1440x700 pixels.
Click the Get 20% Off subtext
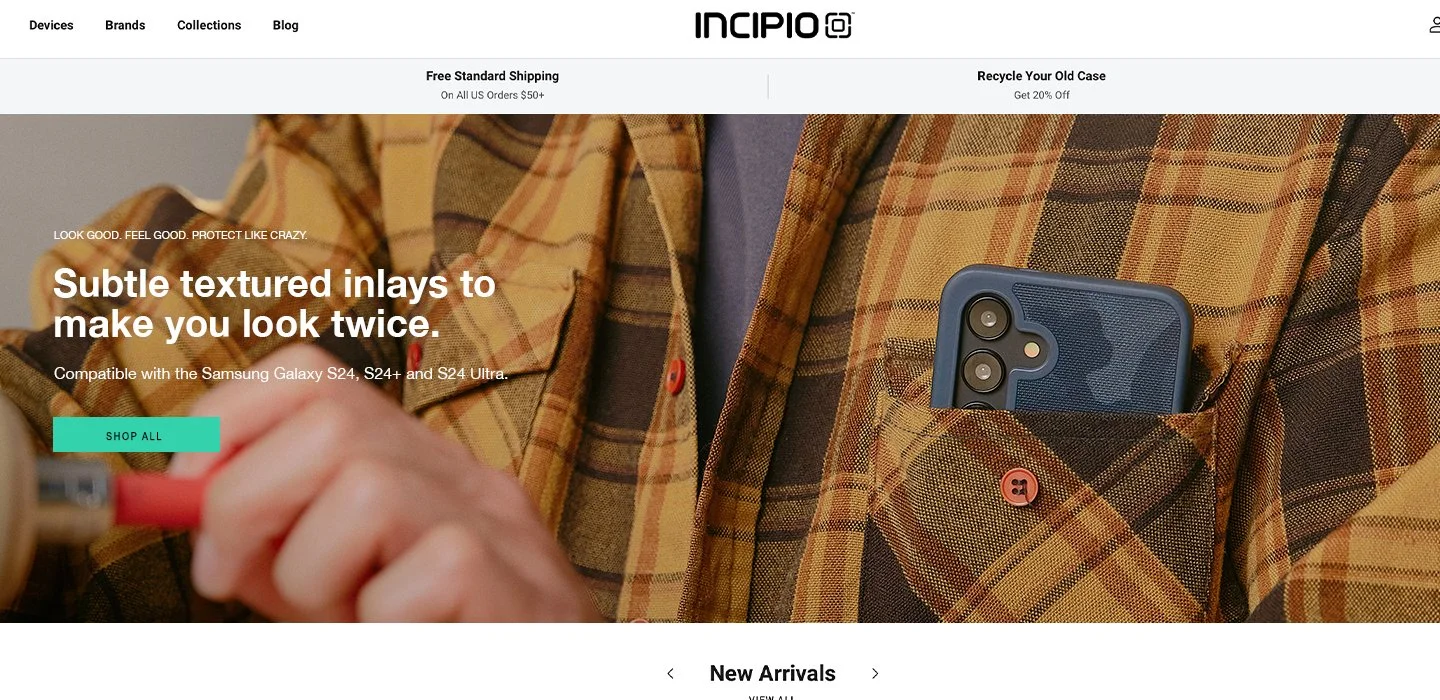1041,95
